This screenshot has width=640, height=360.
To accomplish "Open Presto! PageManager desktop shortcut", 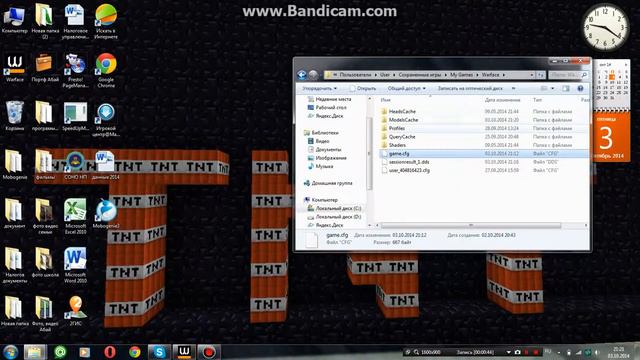I will coord(76,70).
